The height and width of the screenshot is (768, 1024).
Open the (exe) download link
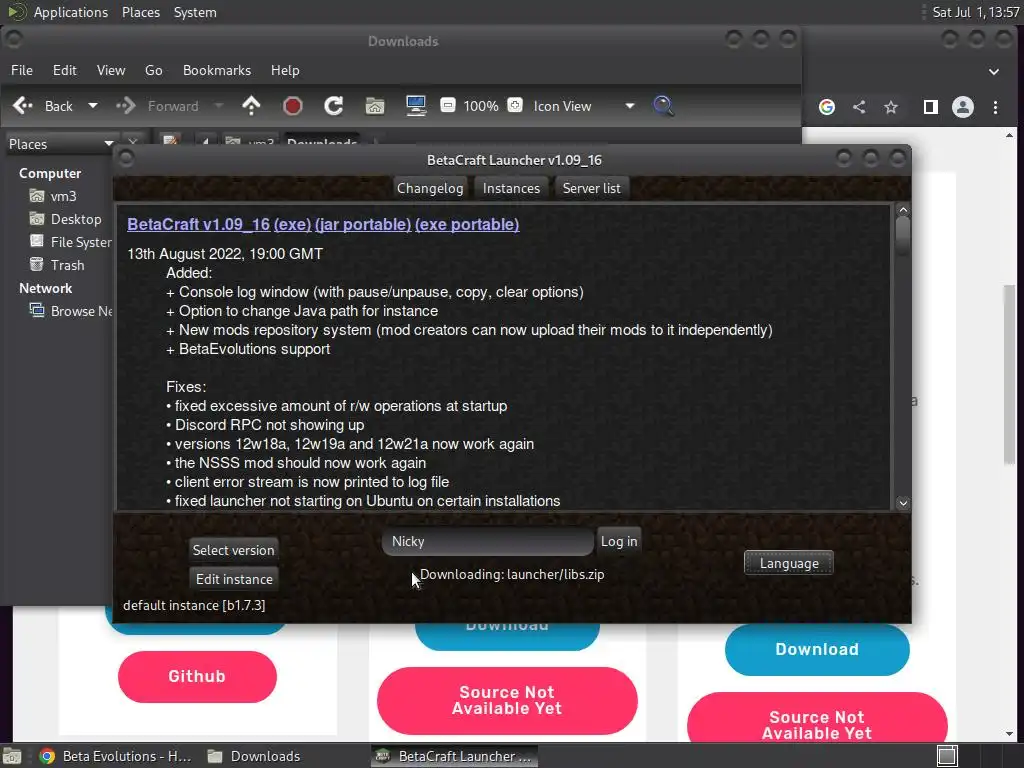(292, 224)
